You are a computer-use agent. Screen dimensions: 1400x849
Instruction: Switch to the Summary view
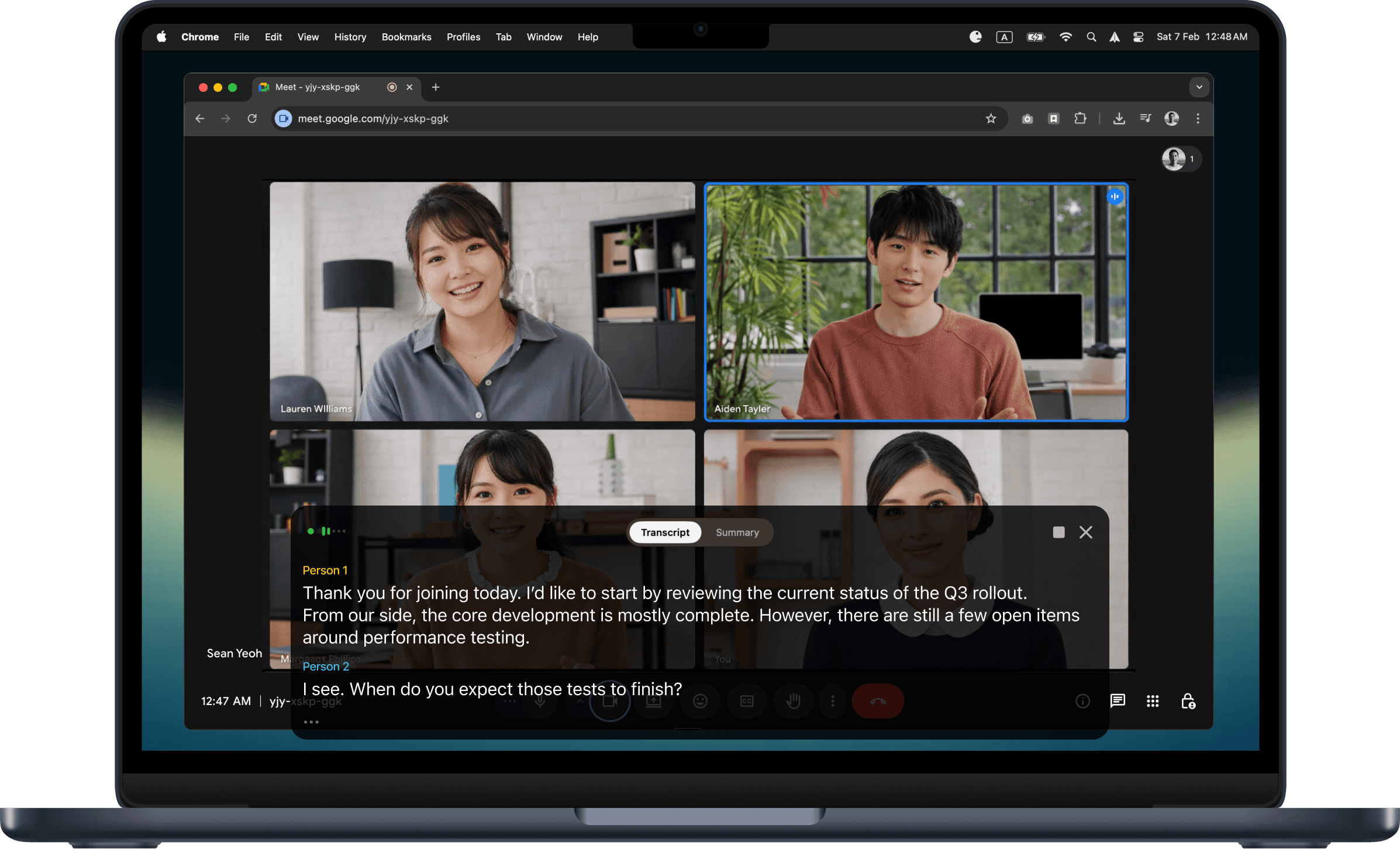point(737,532)
